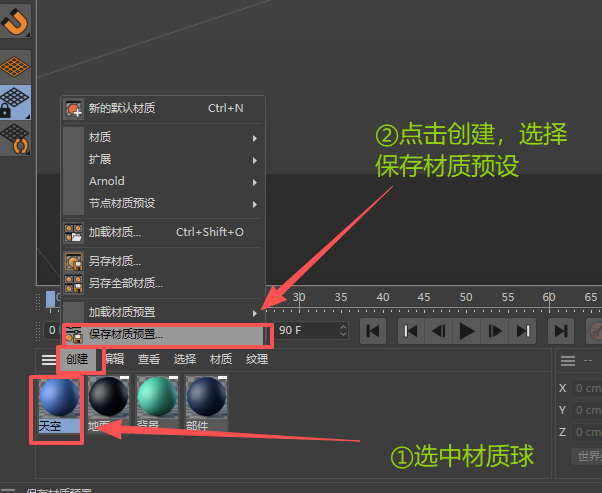Click frame 60 on the timeline ruler

tap(549, 298)
